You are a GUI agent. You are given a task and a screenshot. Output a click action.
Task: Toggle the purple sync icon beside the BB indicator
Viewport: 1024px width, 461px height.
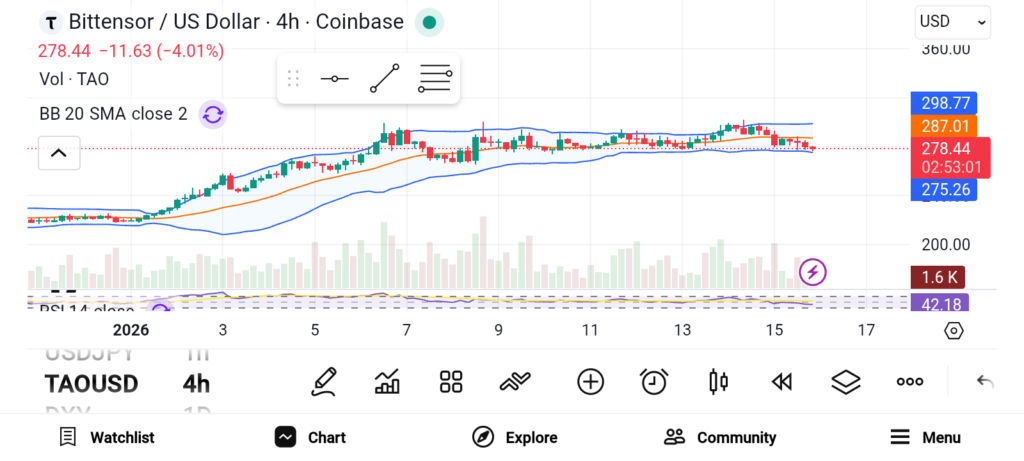212,115
